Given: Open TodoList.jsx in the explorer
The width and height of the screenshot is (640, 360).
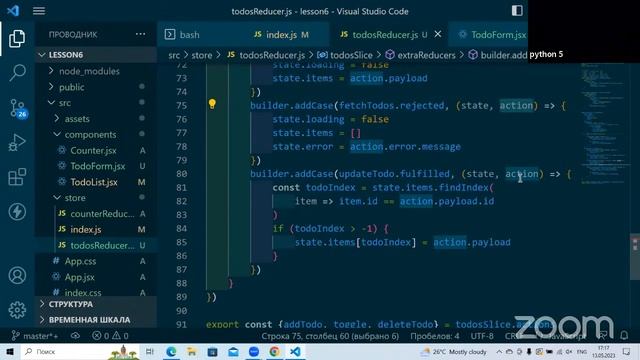Looking at the screenshot, I should tap(97, 182).
